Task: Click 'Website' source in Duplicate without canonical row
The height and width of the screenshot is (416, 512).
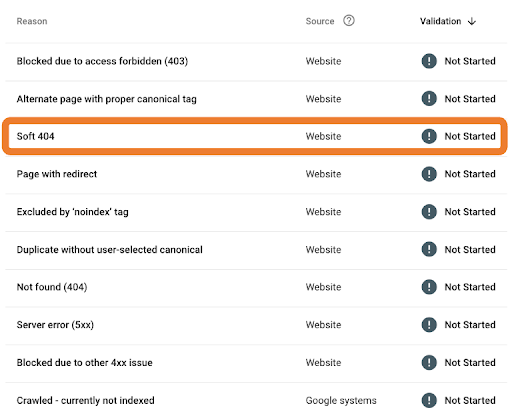Action: 323,249
